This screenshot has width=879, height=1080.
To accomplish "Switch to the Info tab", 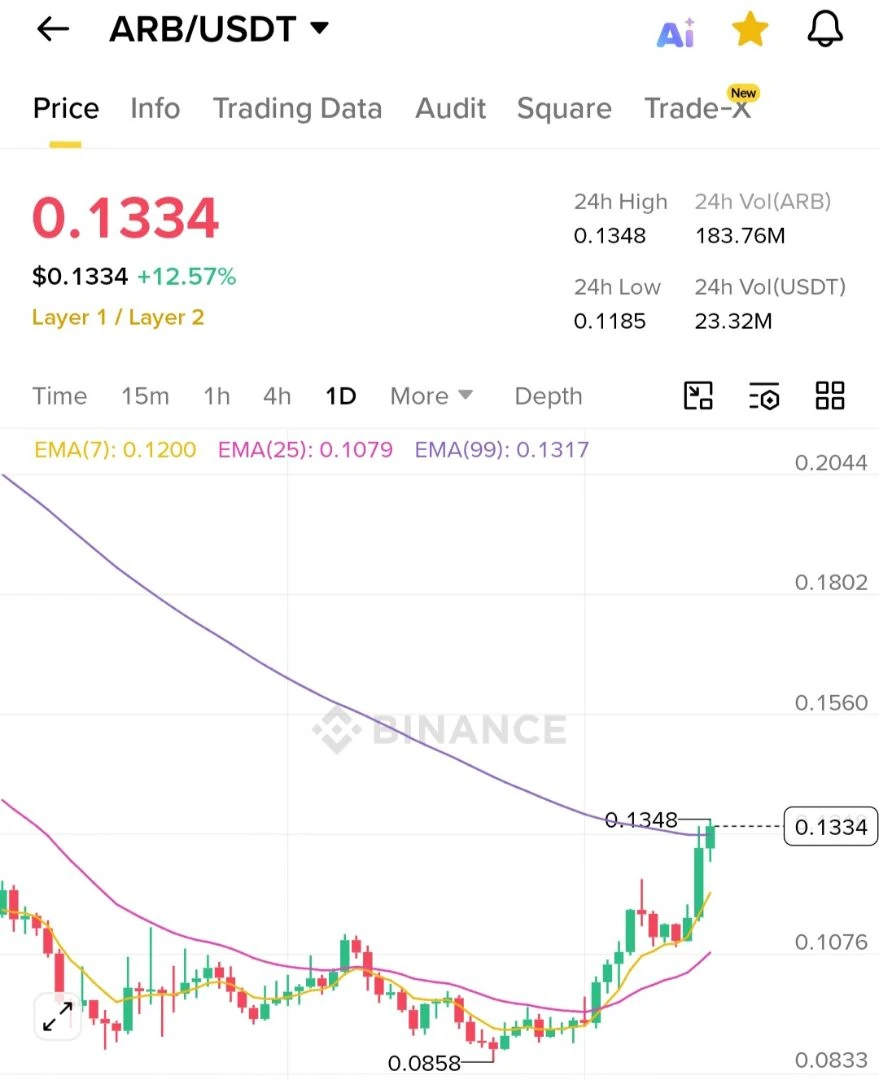I will click(155, 108).
